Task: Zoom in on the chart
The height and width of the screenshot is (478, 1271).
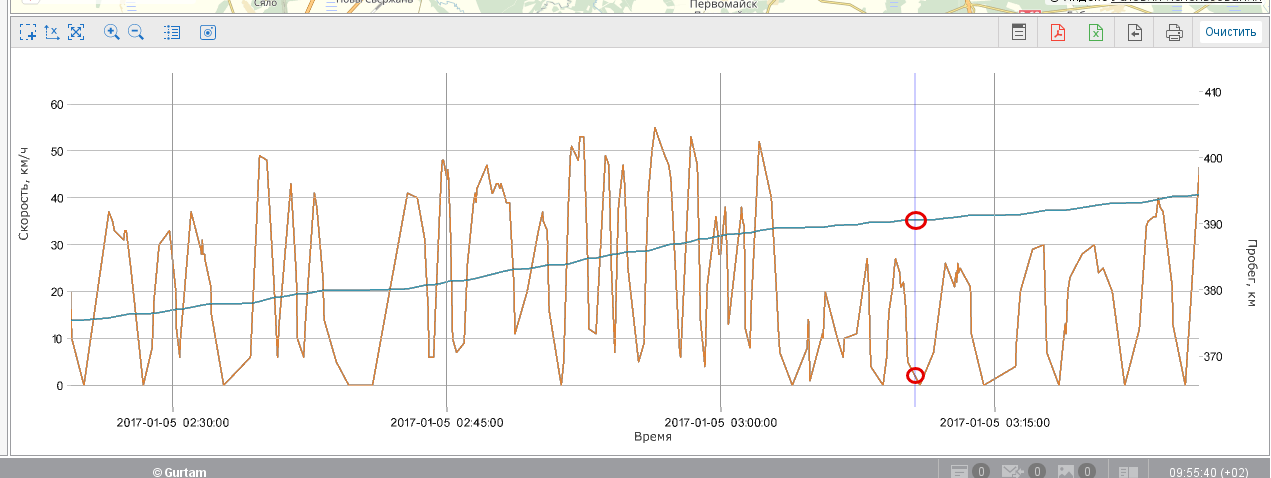Action: pos(112,32)
